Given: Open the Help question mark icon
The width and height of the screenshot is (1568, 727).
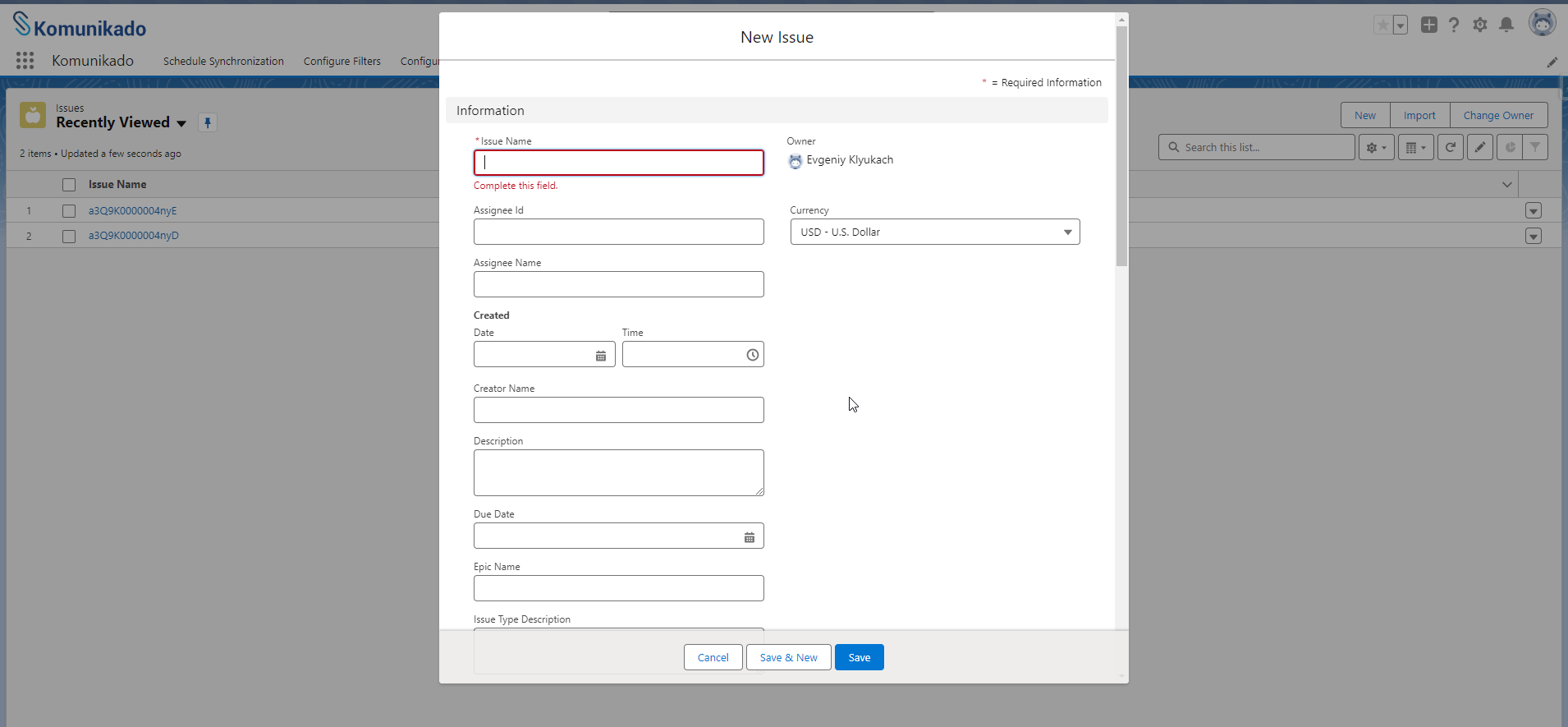Looking at the screenshot, I should [x=1454, y=25].
